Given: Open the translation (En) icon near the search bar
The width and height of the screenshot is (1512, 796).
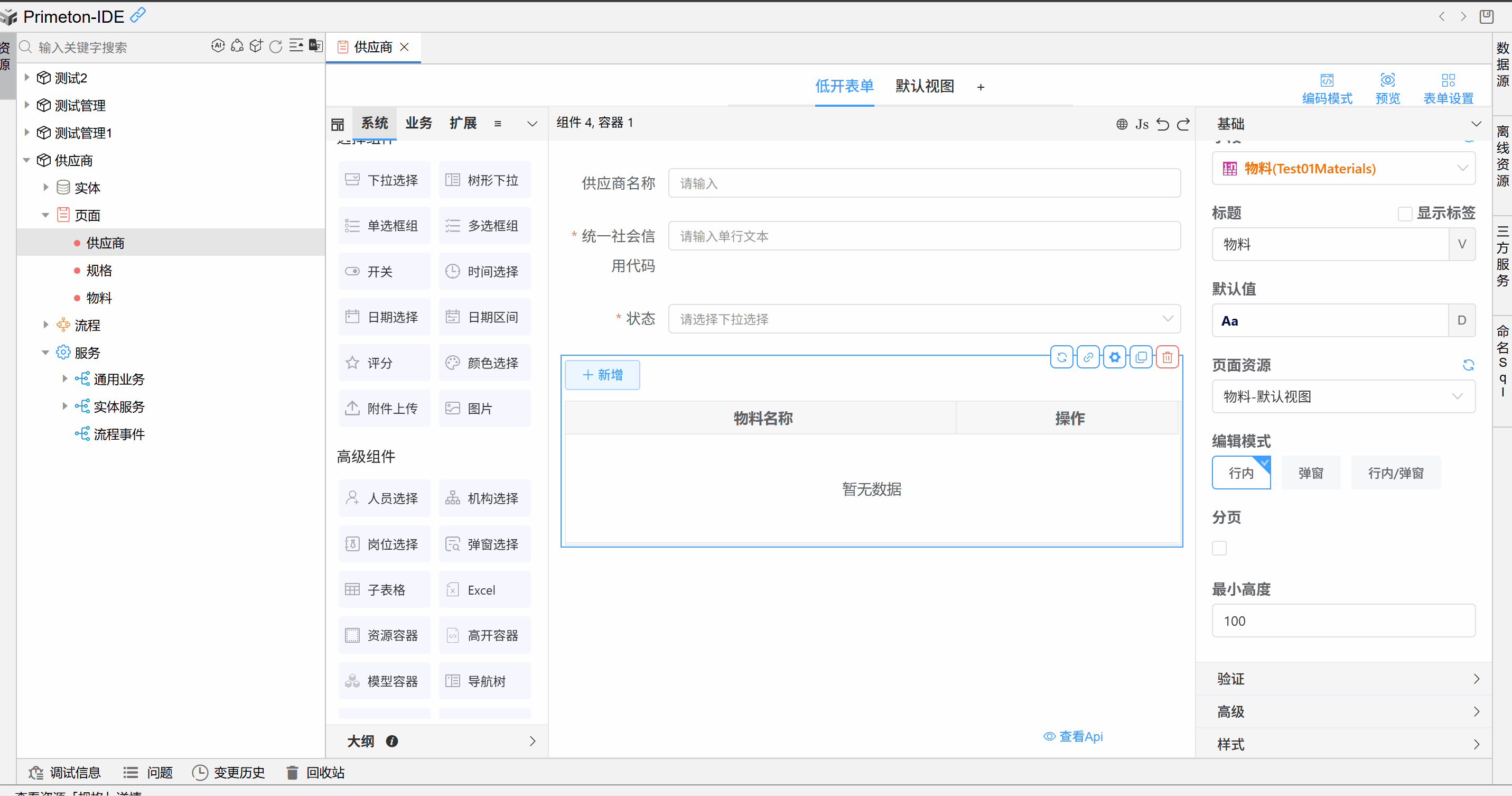Looking at the screenshot, I should (316, 45).
